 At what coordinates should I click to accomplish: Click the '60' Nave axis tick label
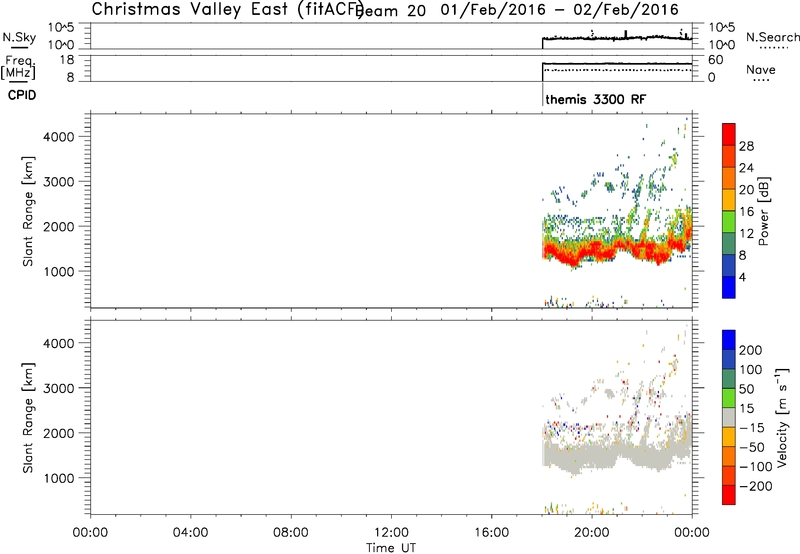715,60
